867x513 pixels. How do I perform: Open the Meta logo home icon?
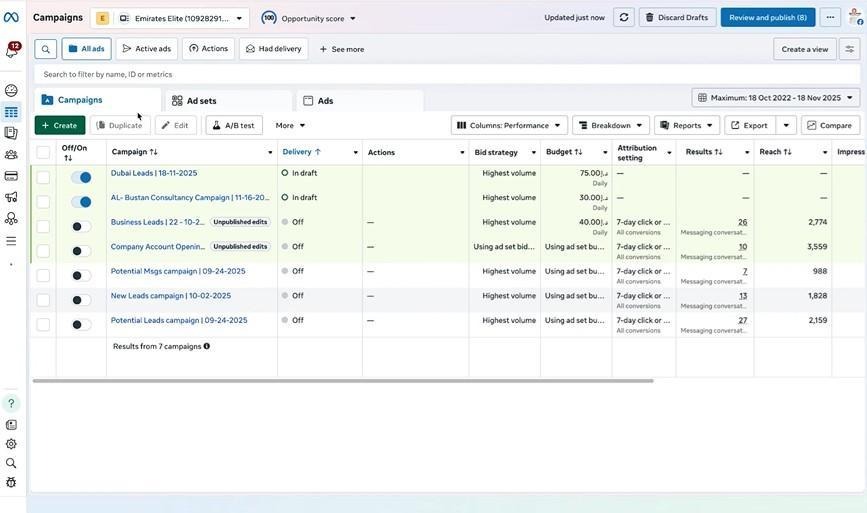pos(11,17)
